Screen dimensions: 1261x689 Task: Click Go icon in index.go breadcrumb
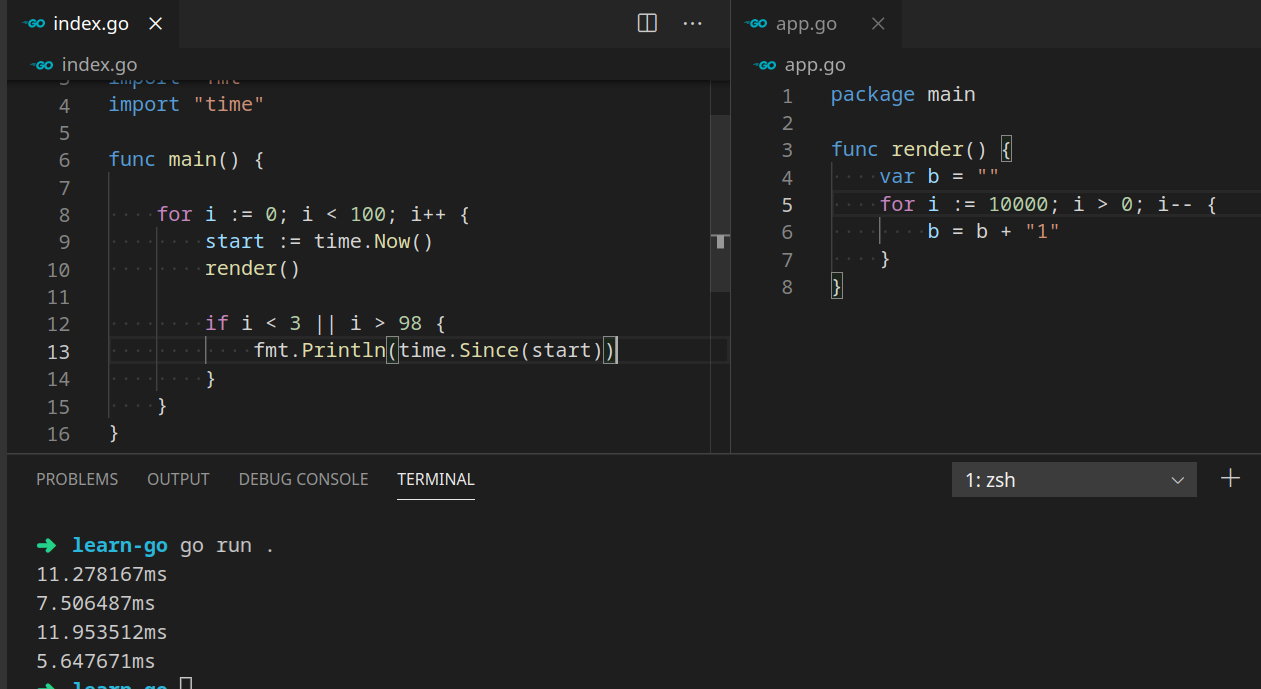(42, 65)
